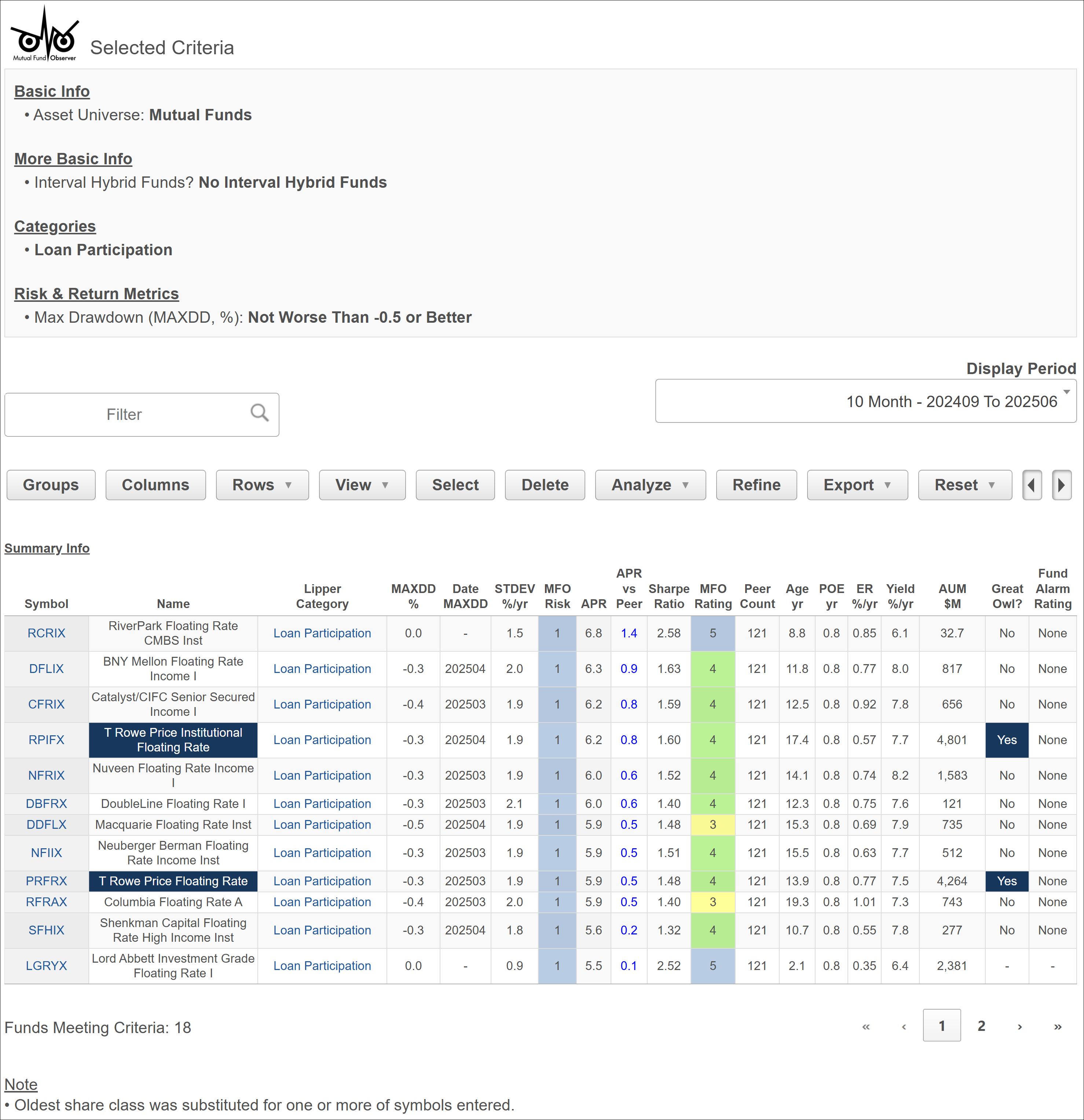This screenshot has width=1084, height=1120.
Task: Click the search magnifier icon in Filter box
Action: point(259,413)
